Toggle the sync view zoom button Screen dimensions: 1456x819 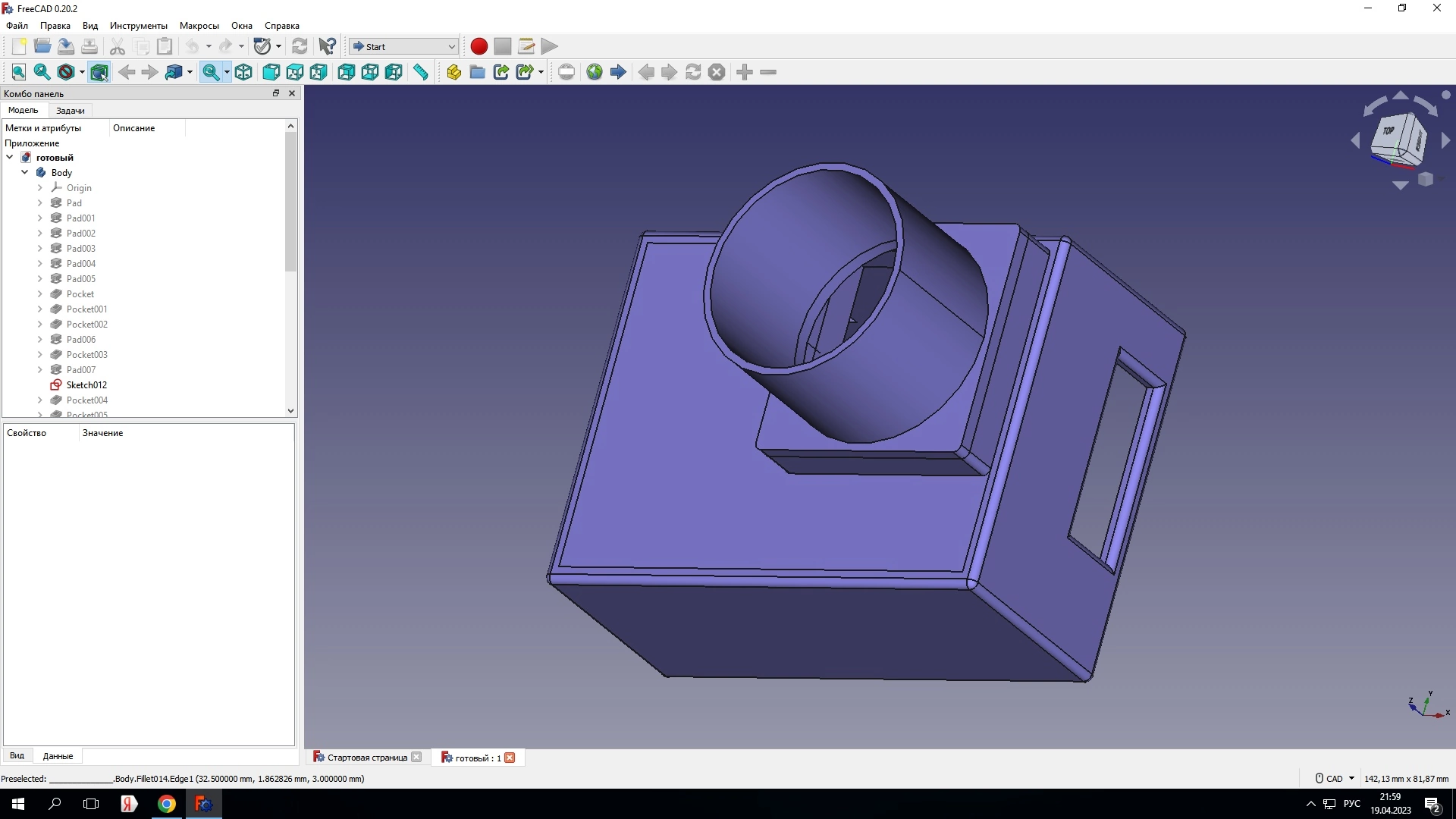[211, 72]
